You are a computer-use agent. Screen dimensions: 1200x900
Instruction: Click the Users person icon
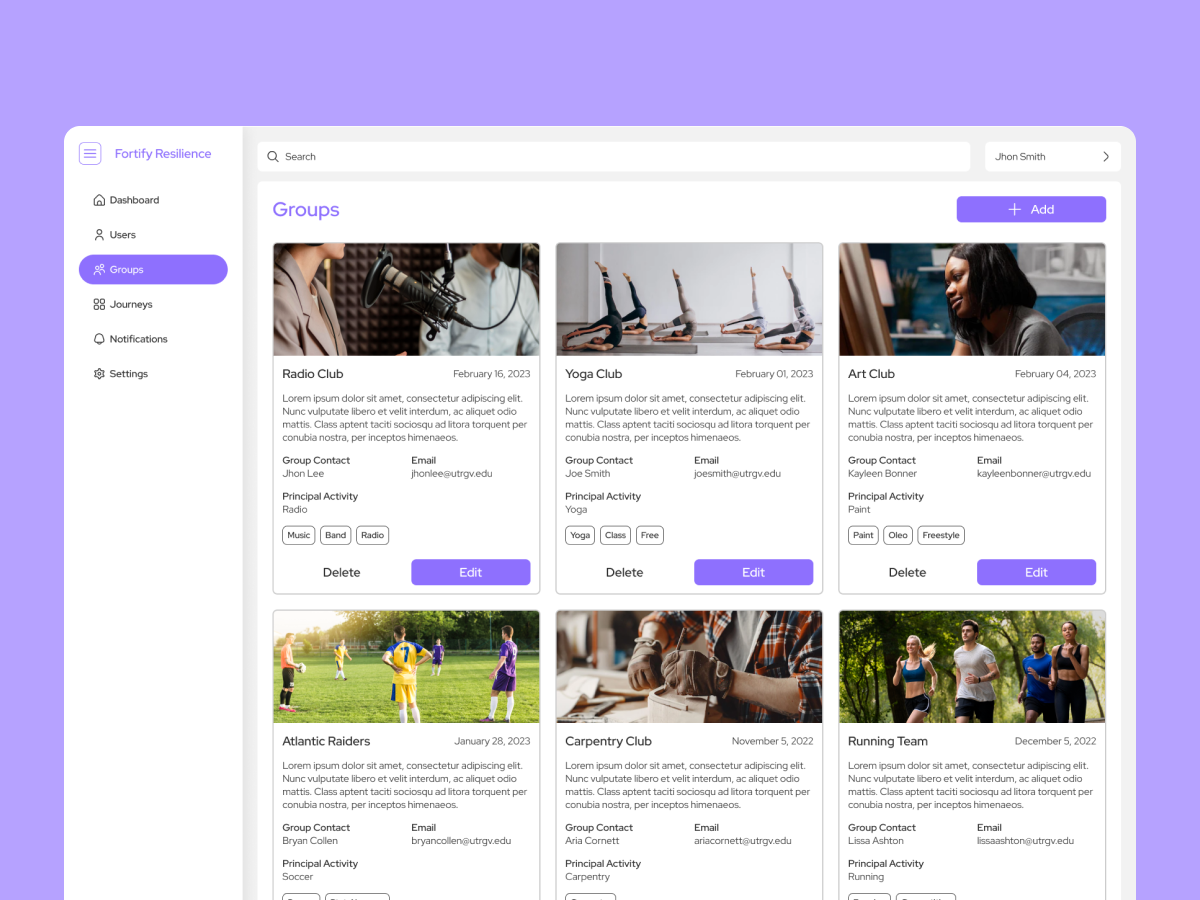point(99,235)
